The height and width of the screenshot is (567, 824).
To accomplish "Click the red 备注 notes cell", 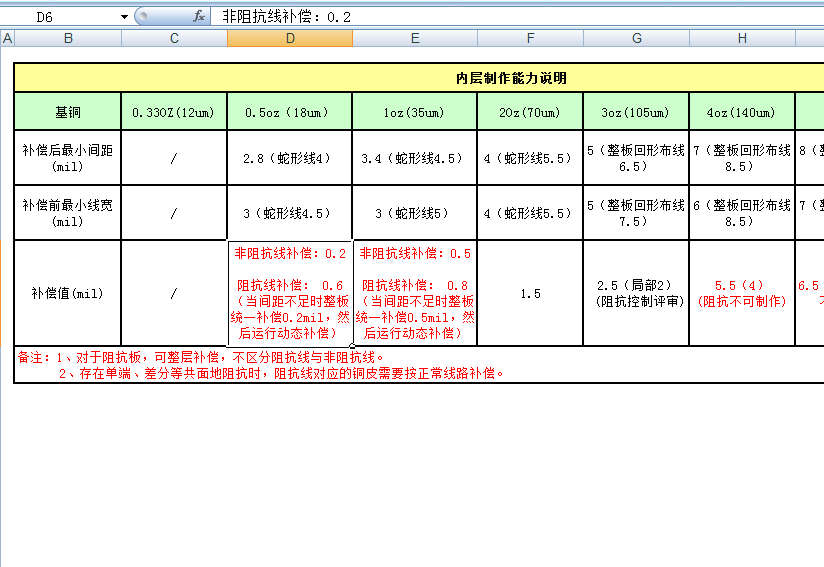I will pos(419,365).
